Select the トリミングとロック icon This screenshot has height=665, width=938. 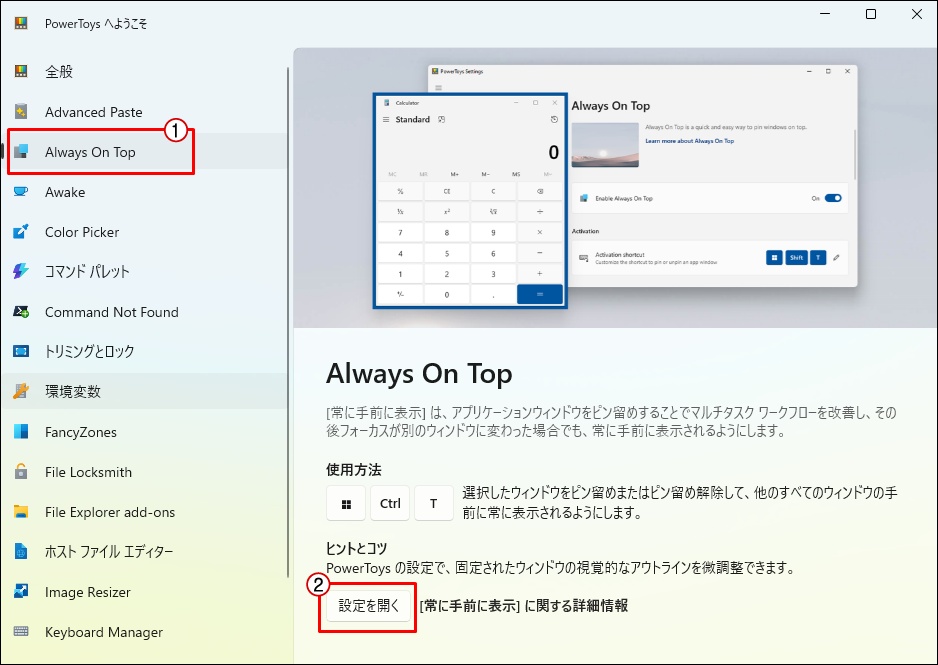[22, 351]
